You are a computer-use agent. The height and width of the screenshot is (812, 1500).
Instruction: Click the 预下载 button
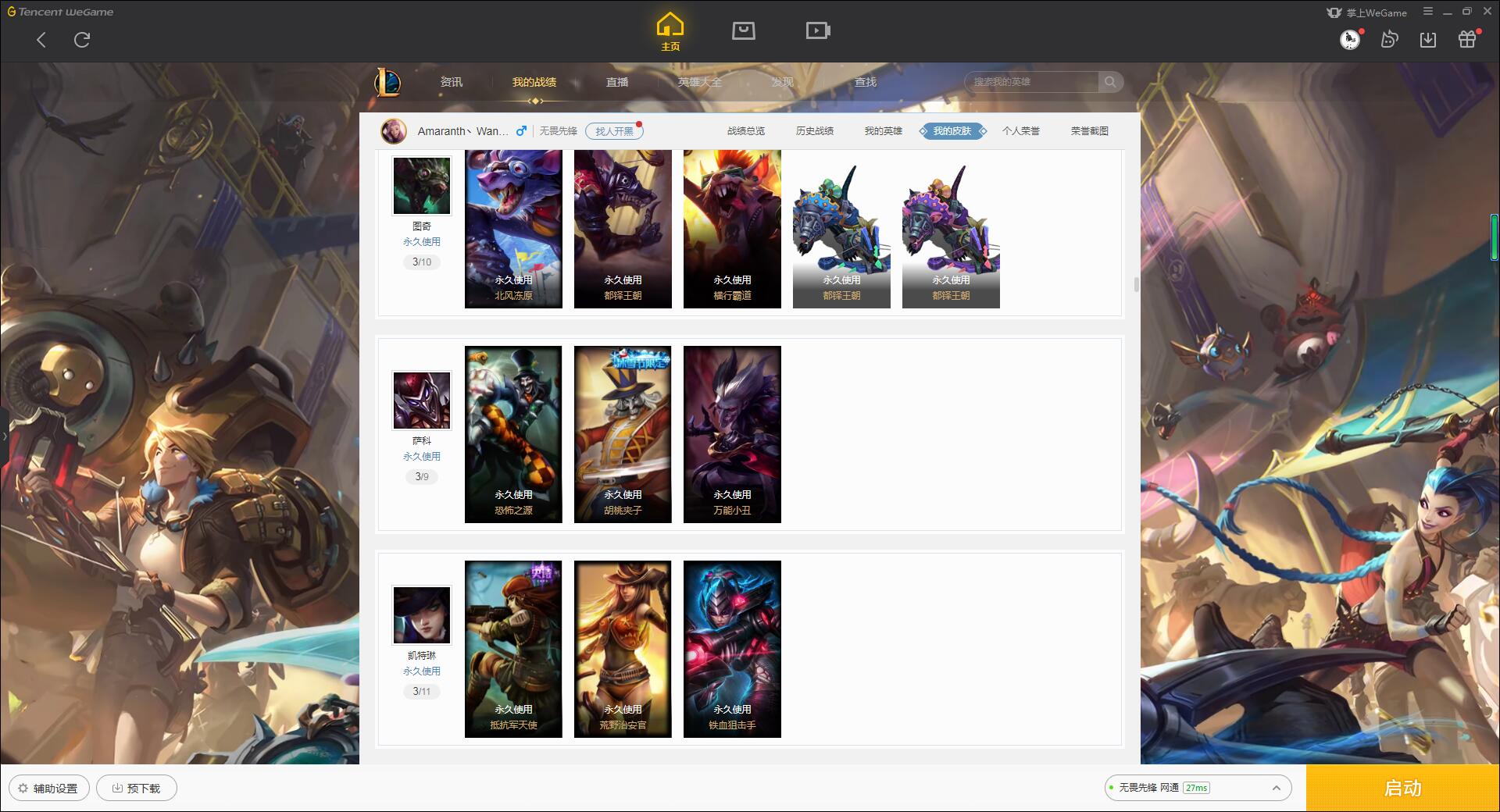pyautogui.click(x=137, y=788)
